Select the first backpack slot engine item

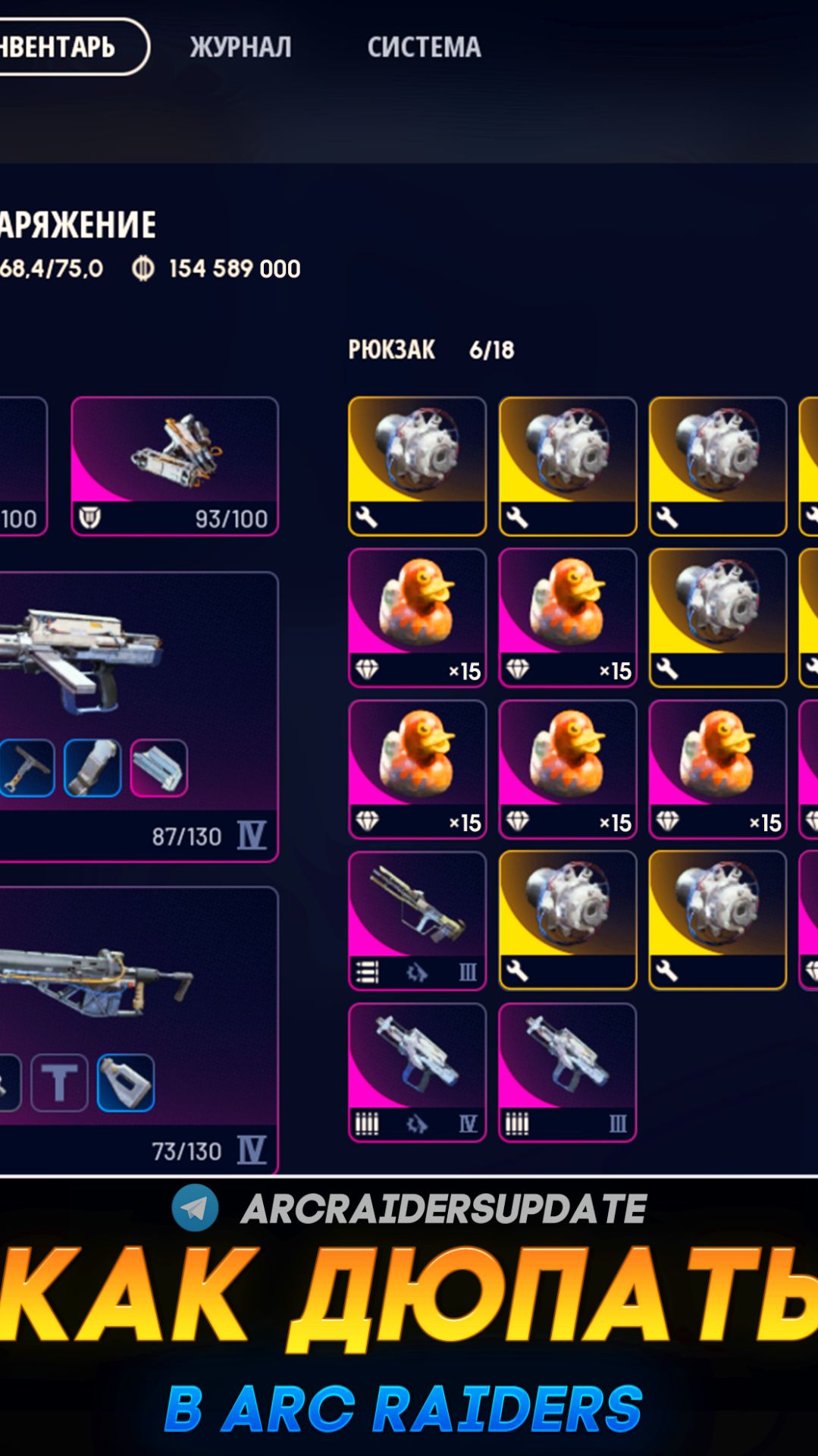point(417,466)
